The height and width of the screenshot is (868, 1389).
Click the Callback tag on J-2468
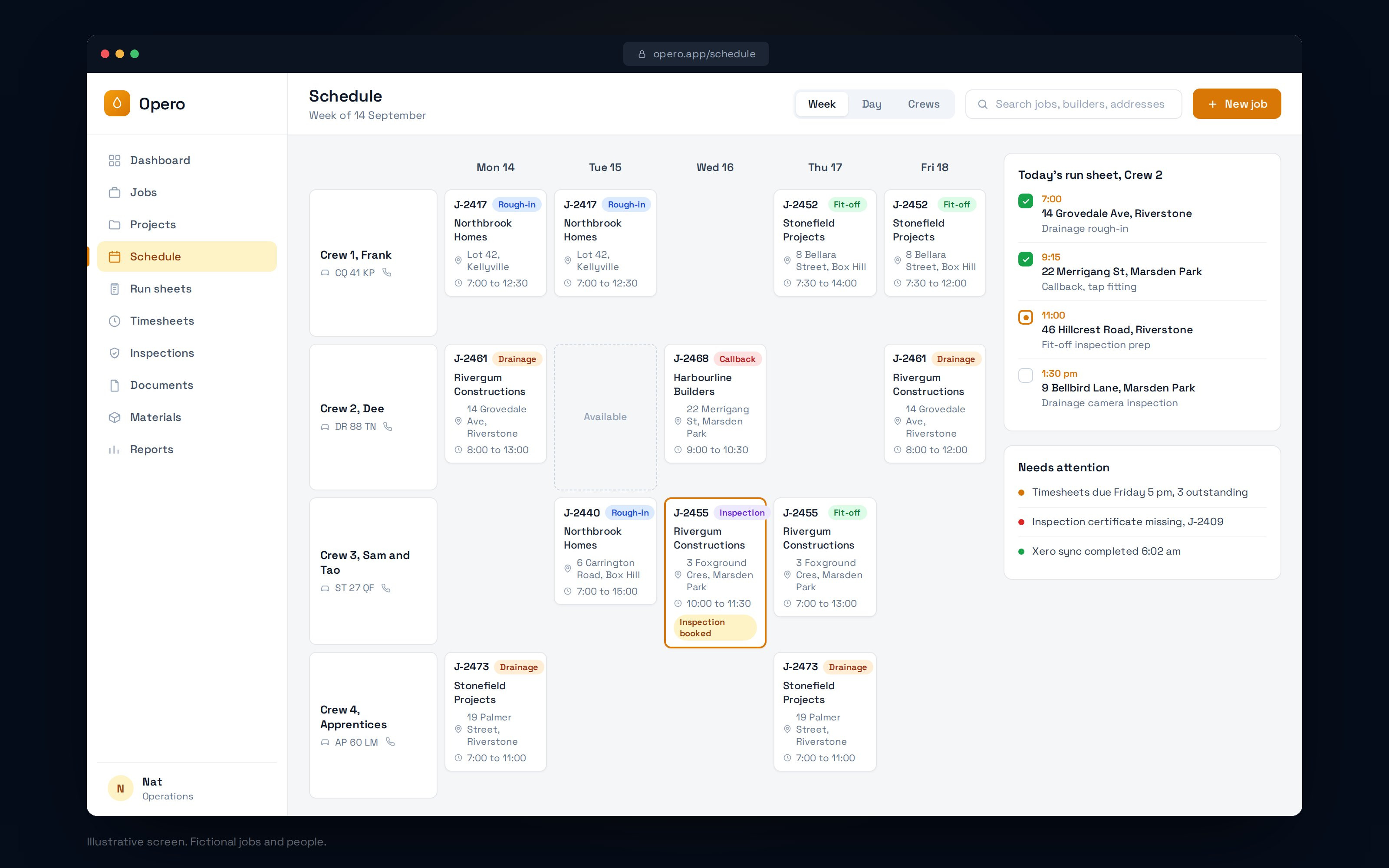(x=737, y=359)
